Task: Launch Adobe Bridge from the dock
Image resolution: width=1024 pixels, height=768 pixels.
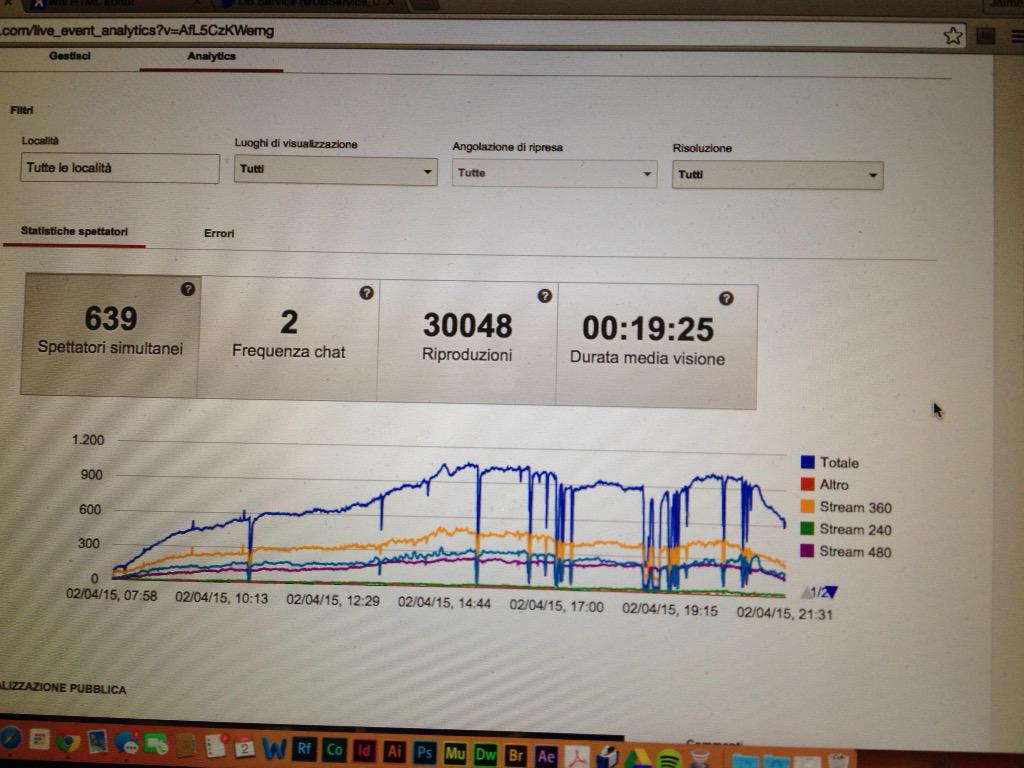Action: coord(516,756)
